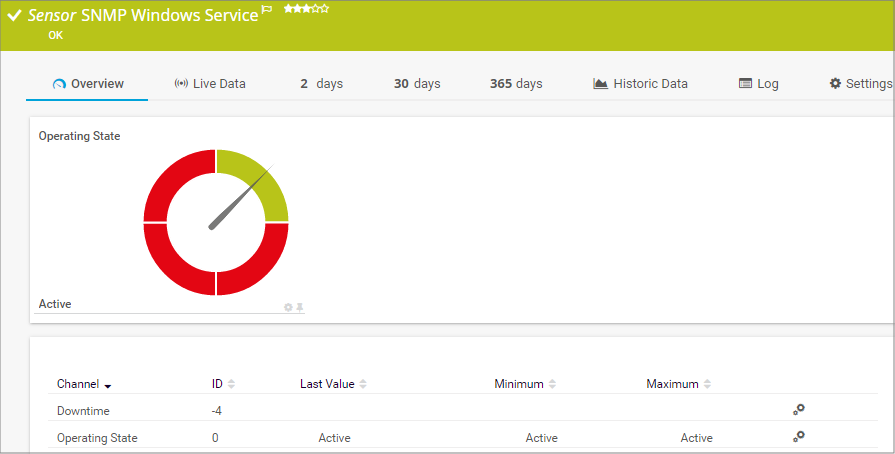Open the sensor Settings tab

(x=860, y=84)
